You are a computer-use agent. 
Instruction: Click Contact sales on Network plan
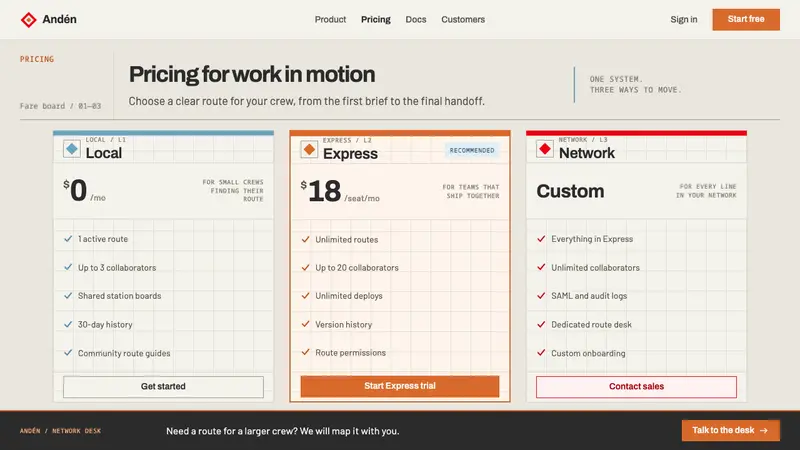point(636,387)
